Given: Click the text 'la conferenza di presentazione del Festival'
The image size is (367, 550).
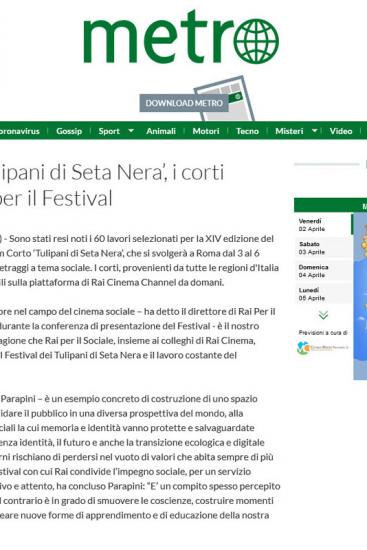Looking at the screenshot, I should (x=121, y=326).
